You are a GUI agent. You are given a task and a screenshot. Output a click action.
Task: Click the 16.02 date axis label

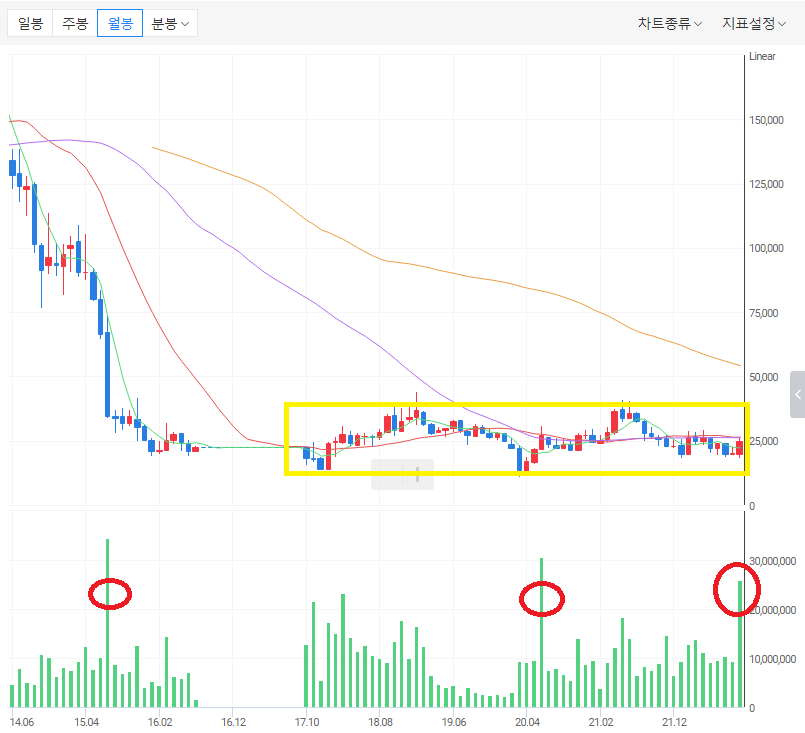coord(160,722)
